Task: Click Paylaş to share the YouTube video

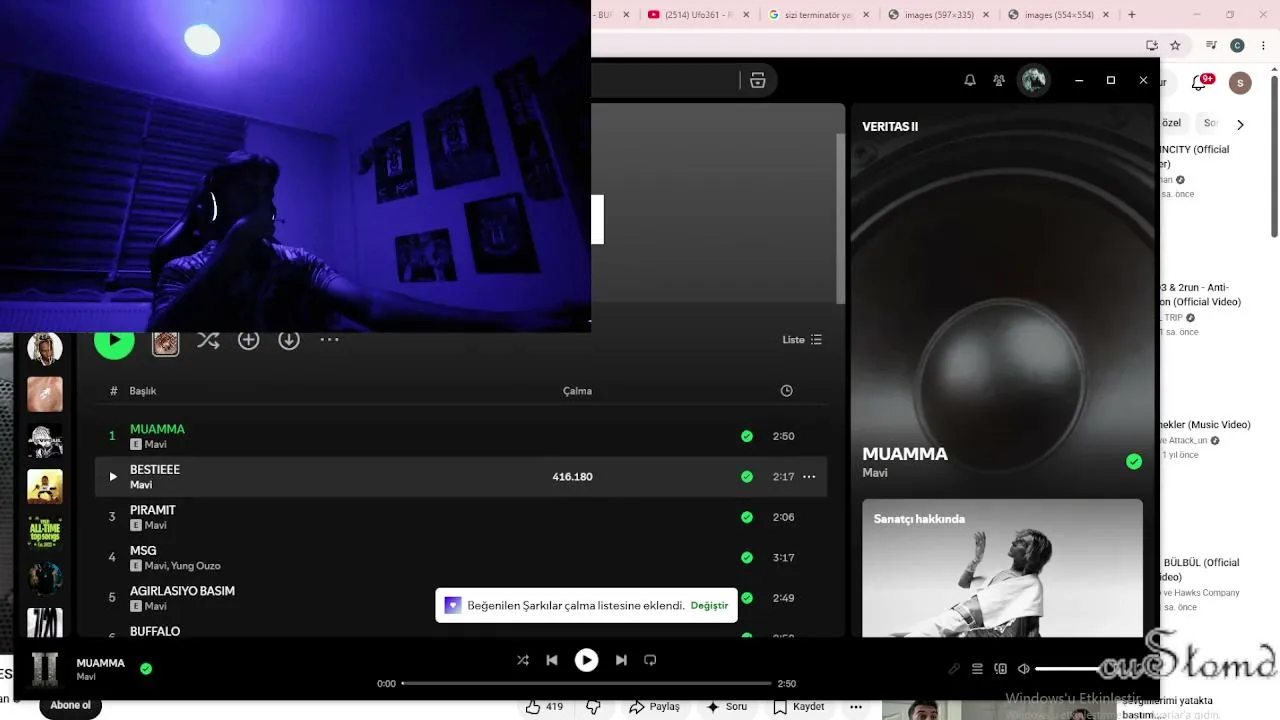Action: [x=654, y=707]
